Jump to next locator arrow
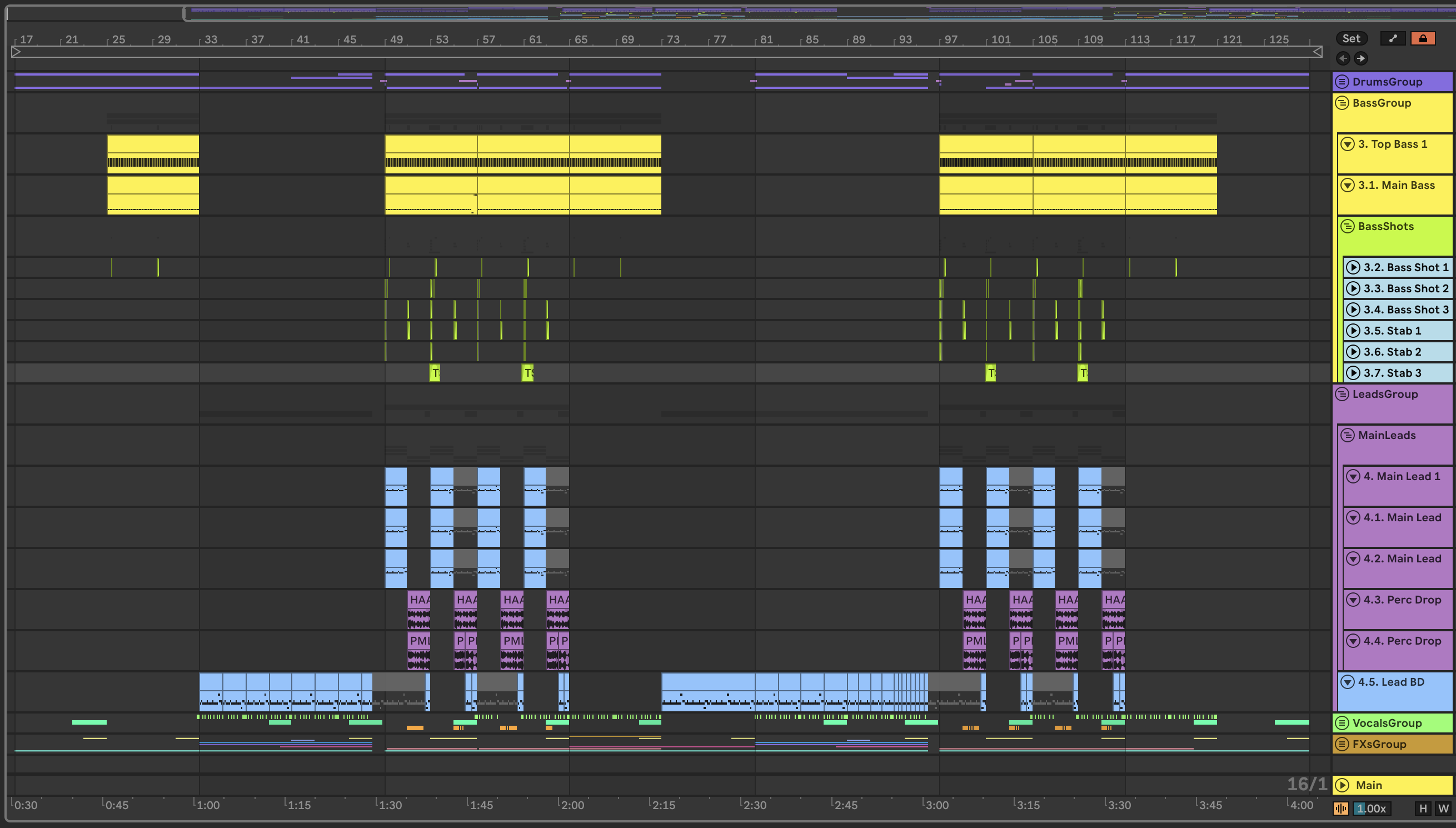 [1360, 58]
